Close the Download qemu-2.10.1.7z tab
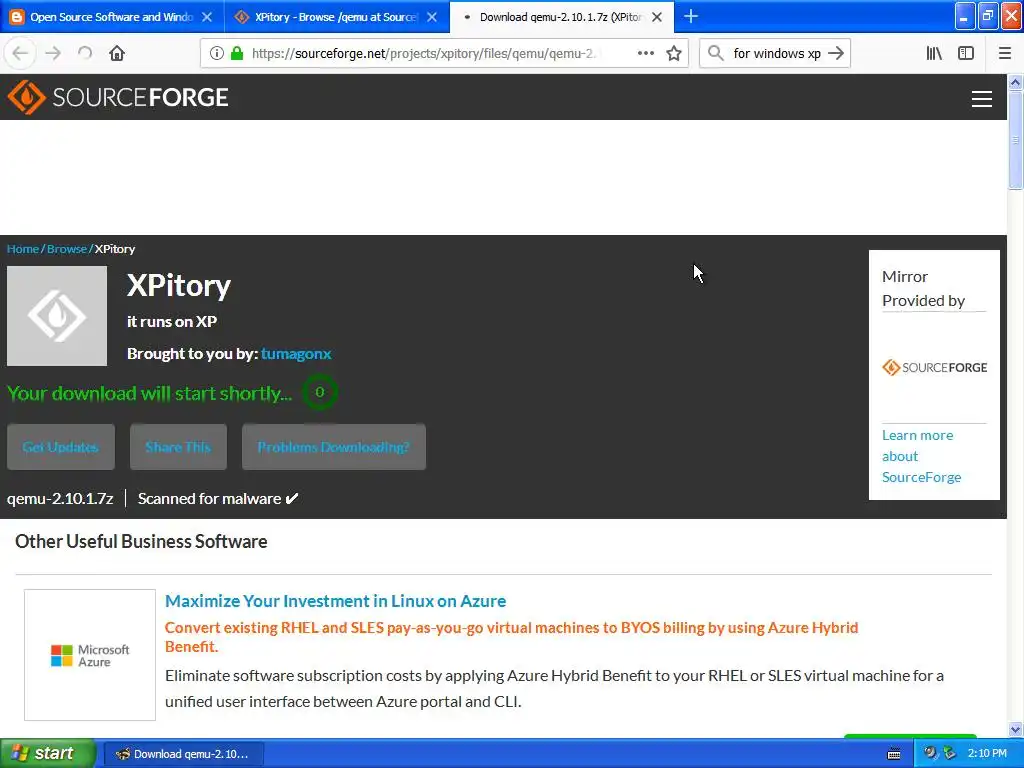Viewport: 1024px width, 768px height. (657, 17)
